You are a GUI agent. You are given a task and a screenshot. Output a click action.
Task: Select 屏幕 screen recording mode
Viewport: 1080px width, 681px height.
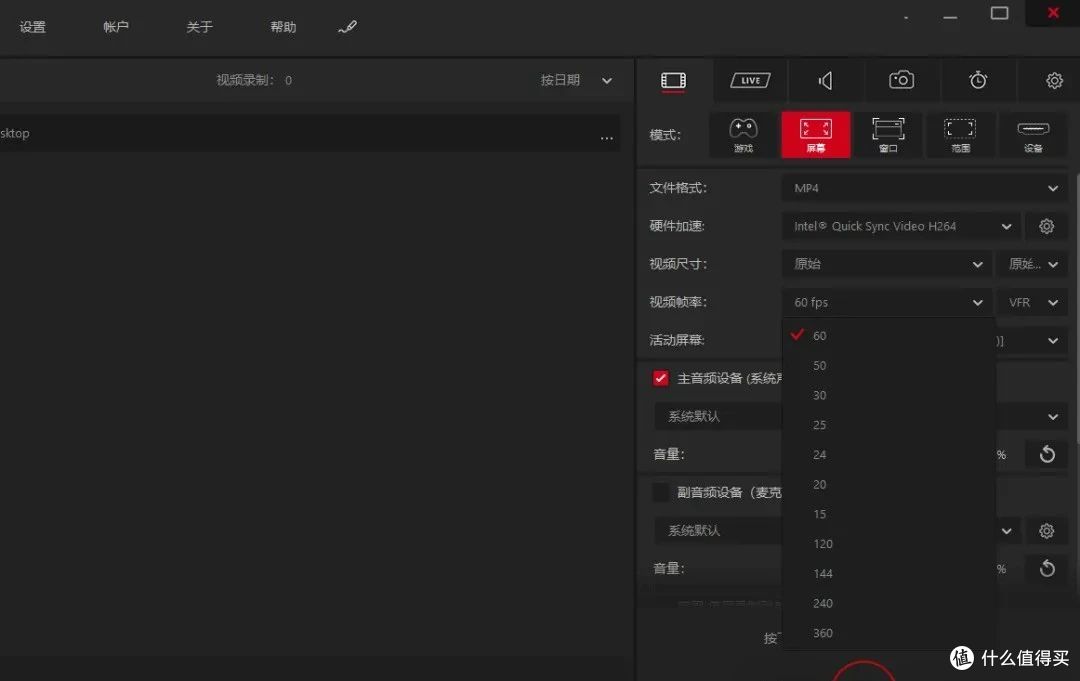point(816,135)
